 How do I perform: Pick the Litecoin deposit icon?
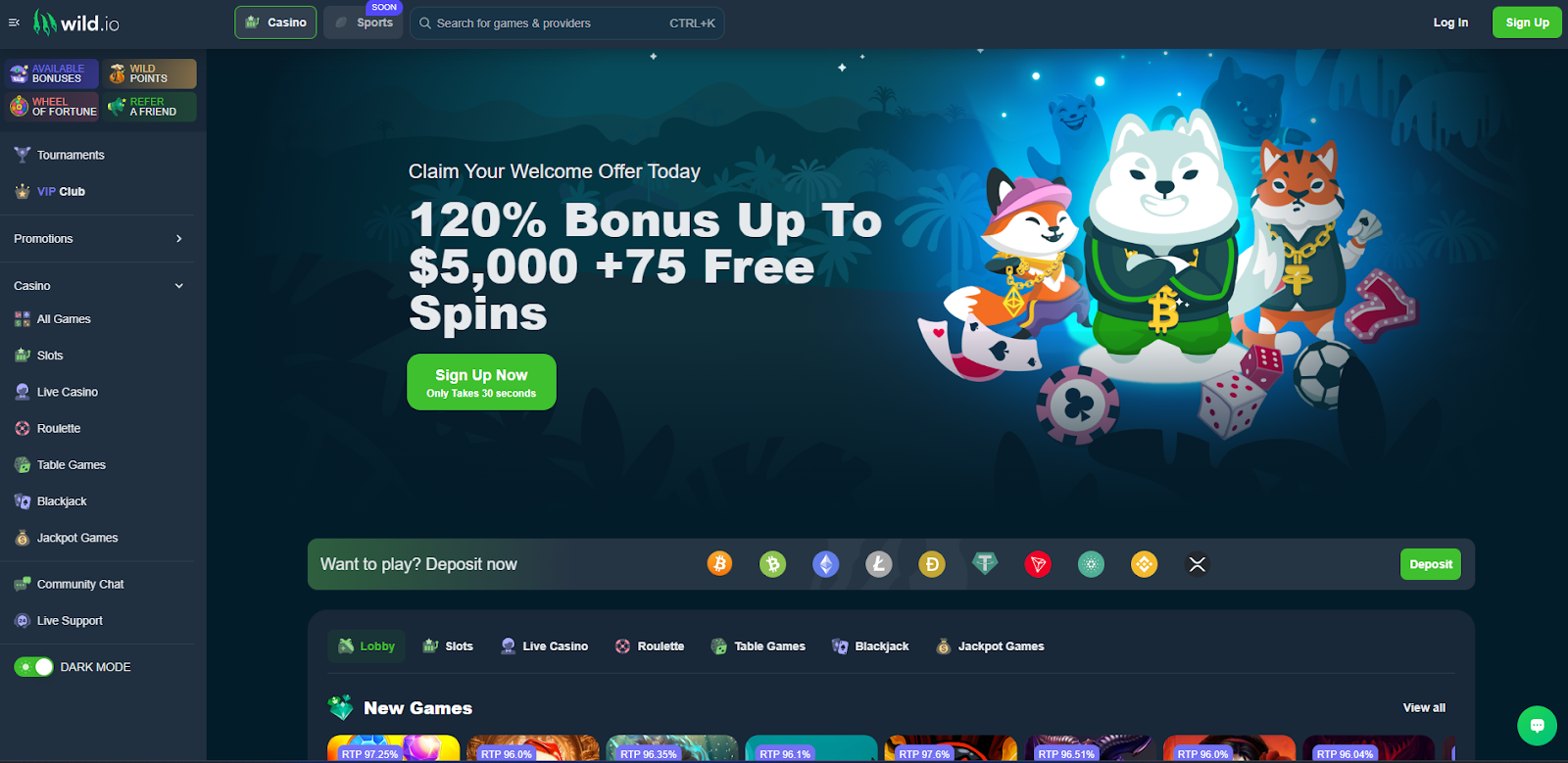click(x=879, y=564)
